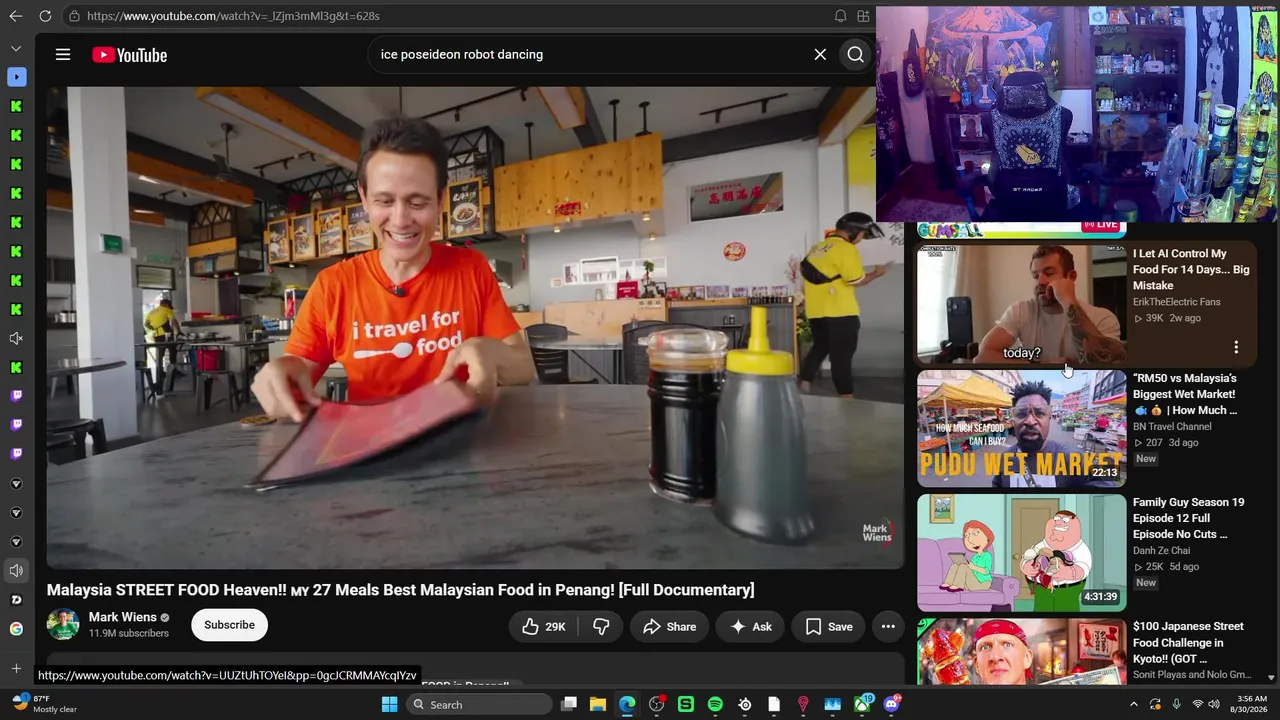Subscribe to Mark Wiens channel
This screenshot has height=720, width=1280.
pyautogui.click(x=229, y=625)
